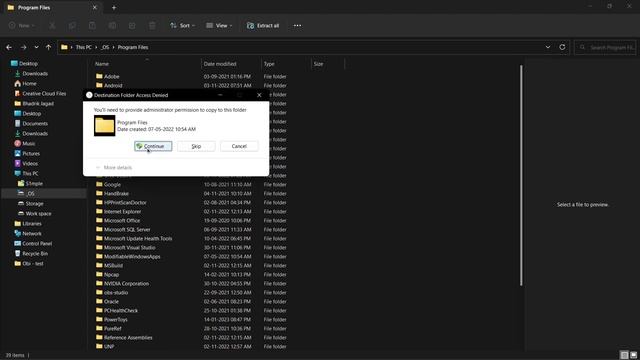Select the obs-studio folder
This screenshot has width=640, height=360.
tap(116, 292)
